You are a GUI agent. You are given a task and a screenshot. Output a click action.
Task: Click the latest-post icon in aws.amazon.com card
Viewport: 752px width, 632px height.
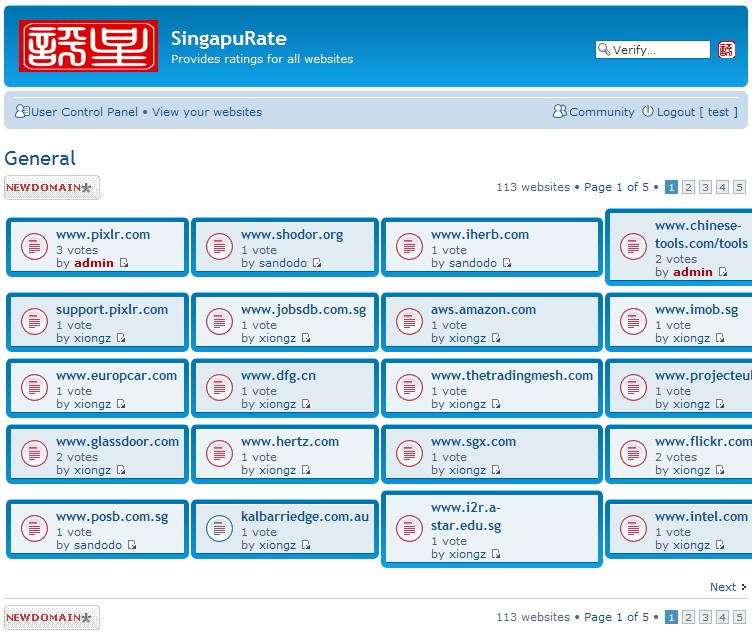coord(496,338)
